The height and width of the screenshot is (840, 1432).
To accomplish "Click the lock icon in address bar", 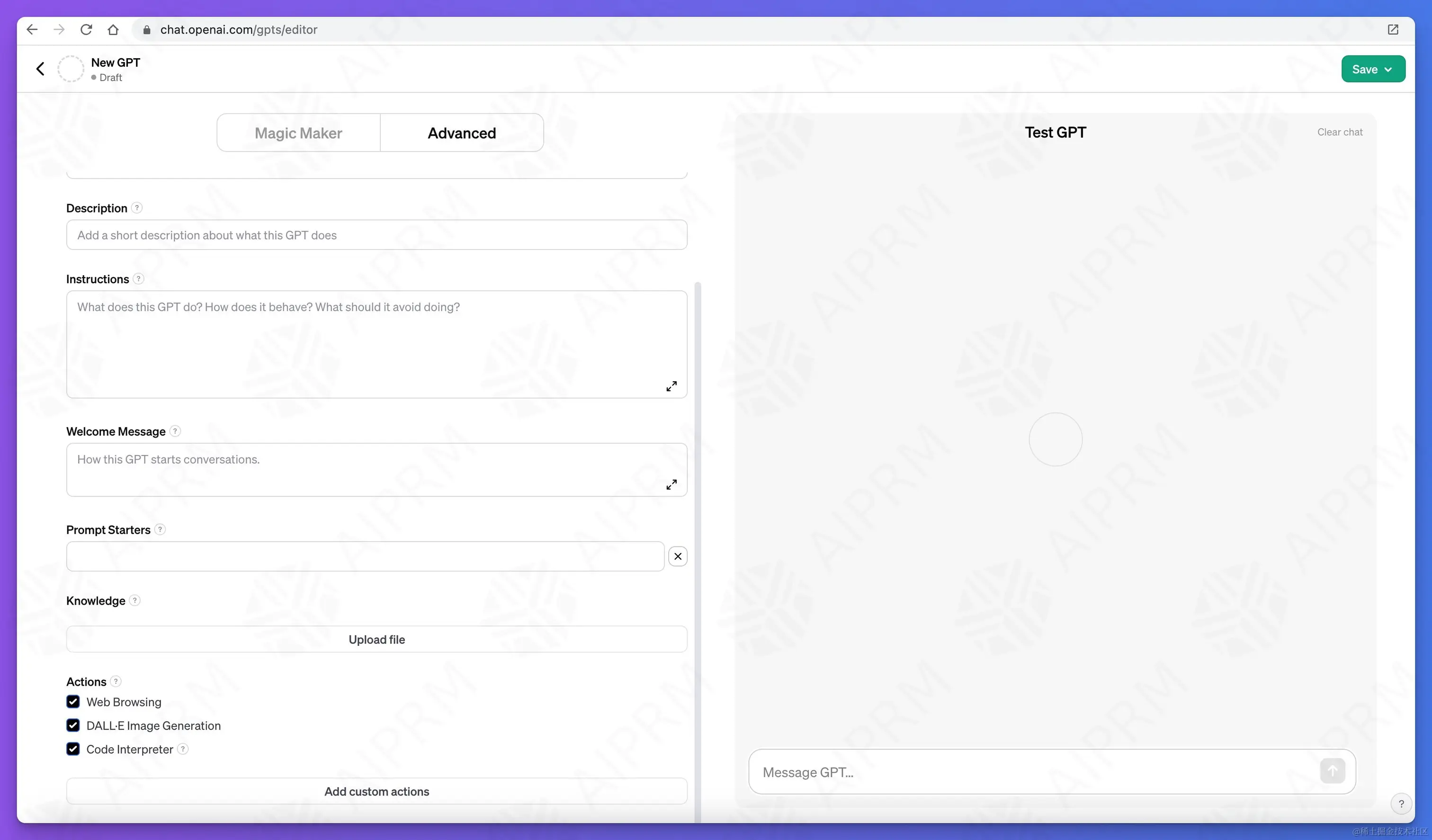I will 147,29.
